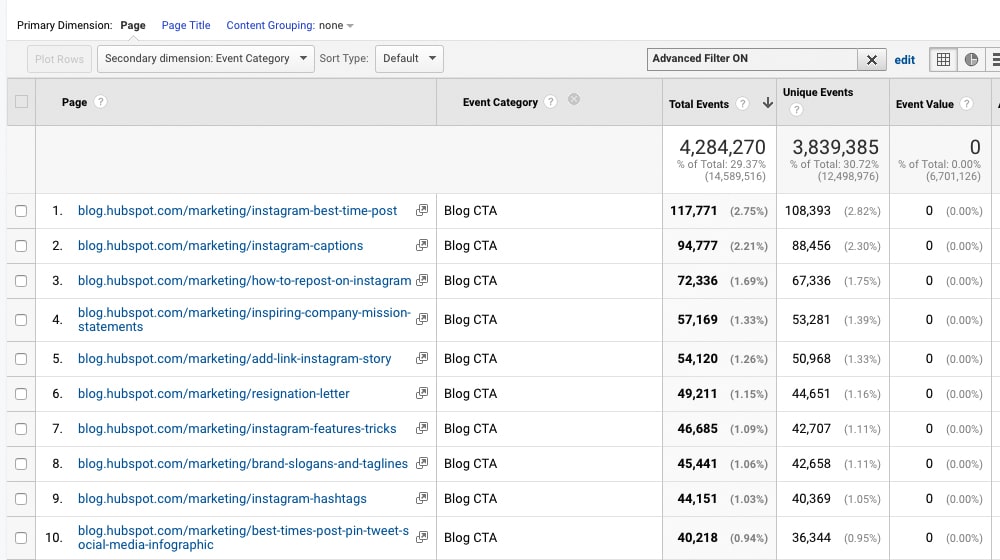This screenshot has height=560, width=1000.
Task: Switch to data table view icon
Action: pyautogui.click(x=942, y=60)
